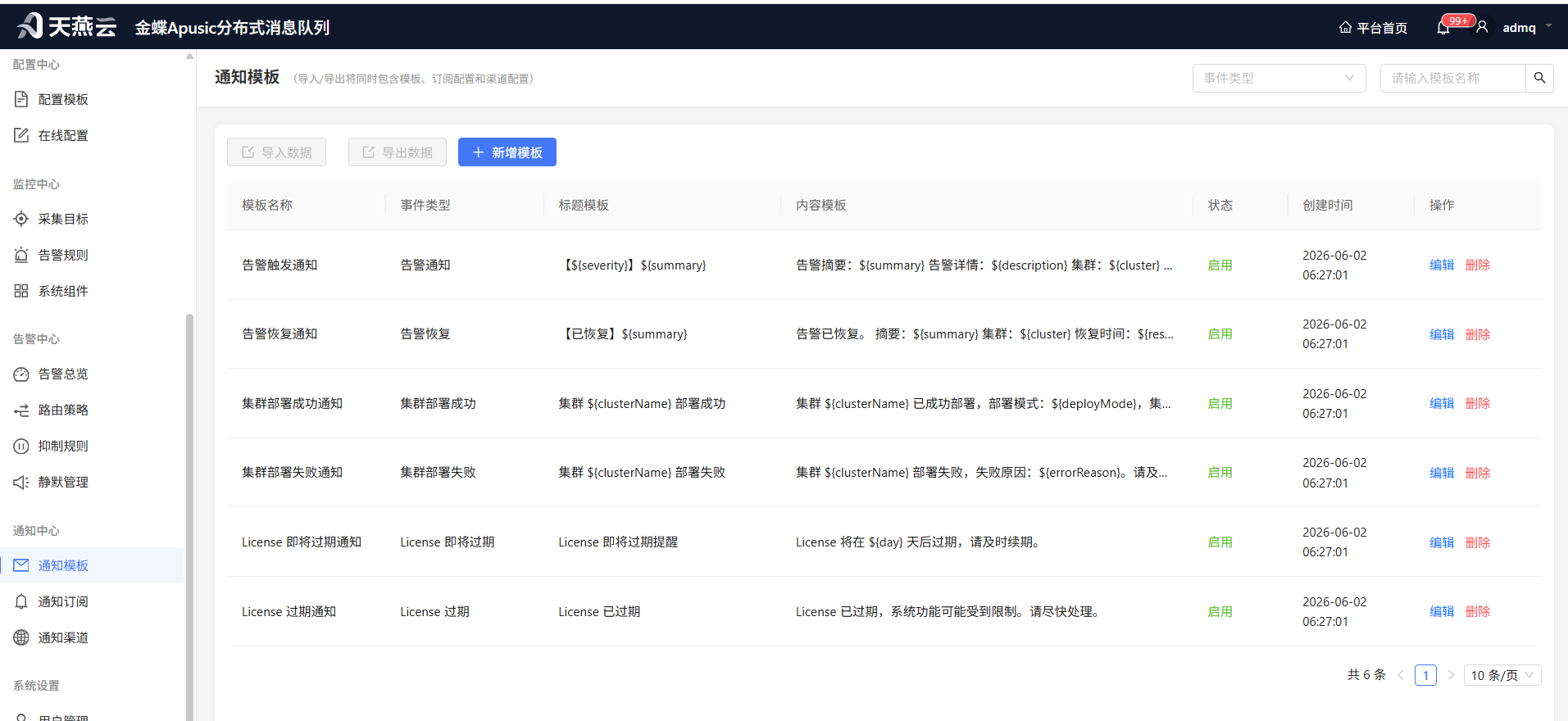Screen dimensions: 1568x721
Task: Select page 1 in pagination
Action: click(1425, 675)
